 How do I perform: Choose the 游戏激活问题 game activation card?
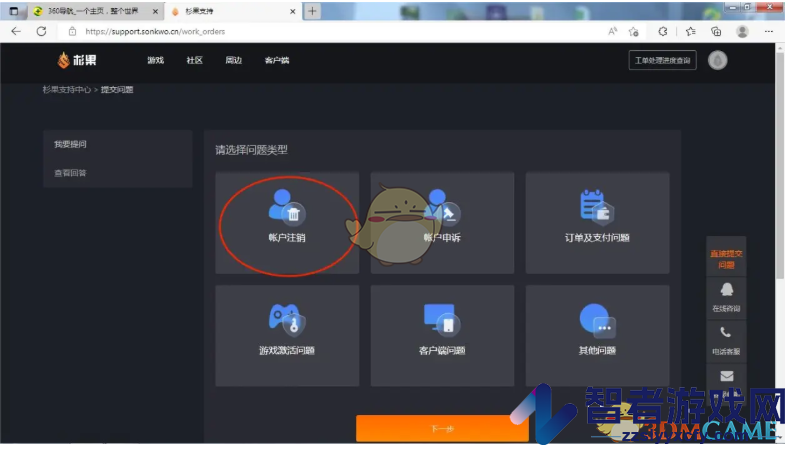pos(287,336)
